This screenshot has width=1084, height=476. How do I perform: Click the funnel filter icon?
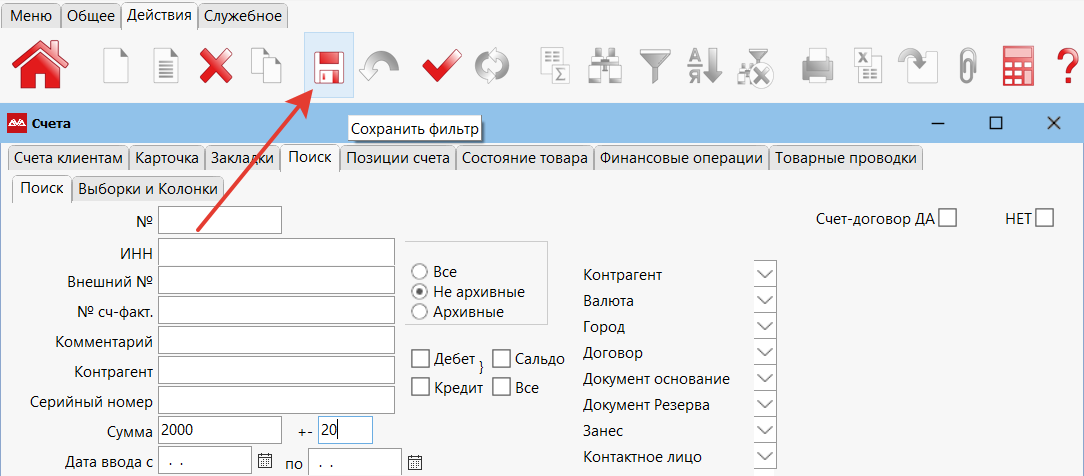click(657, 66)
